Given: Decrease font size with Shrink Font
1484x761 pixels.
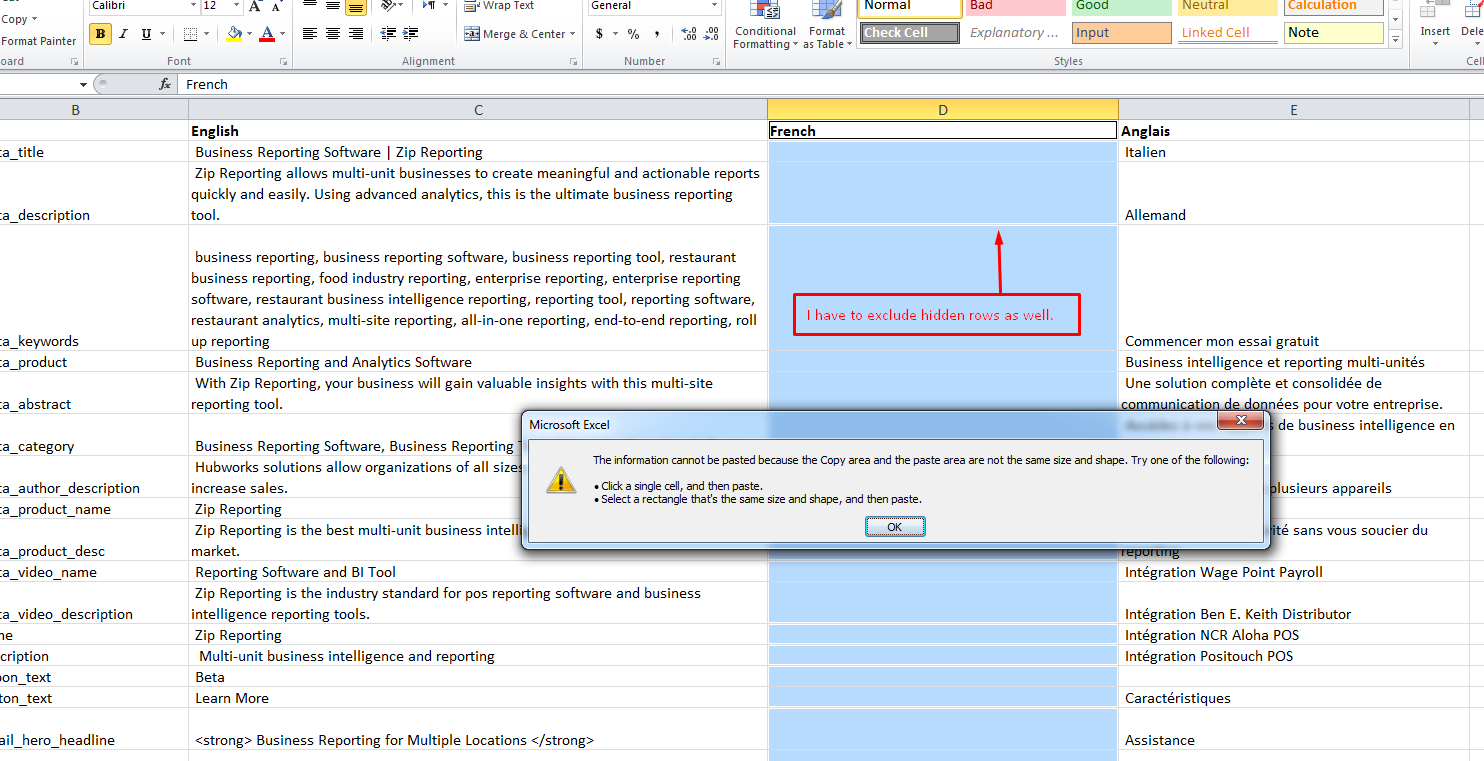Looking at the screenshot, I should 277,6.
